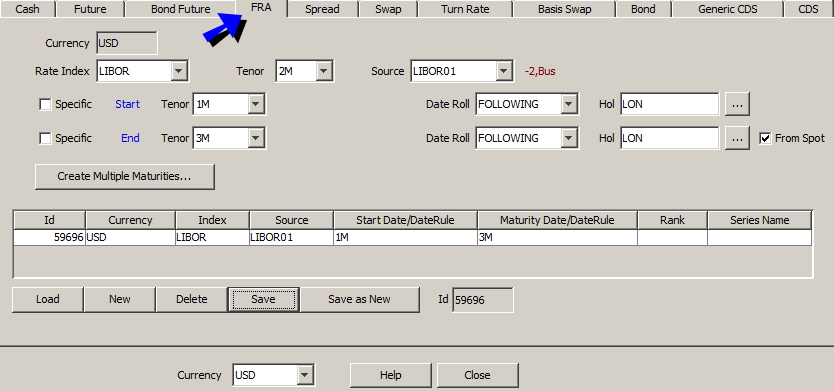Open the End Tenor 3M dropdown
The image size is (834, 391).
[x=256, y=138]
